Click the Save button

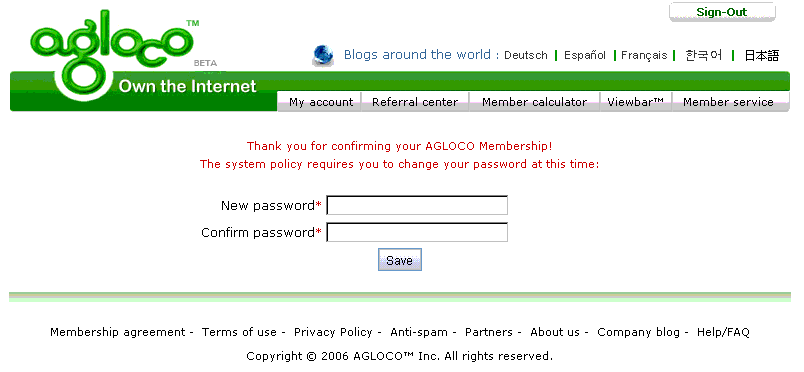coord(399,260)
